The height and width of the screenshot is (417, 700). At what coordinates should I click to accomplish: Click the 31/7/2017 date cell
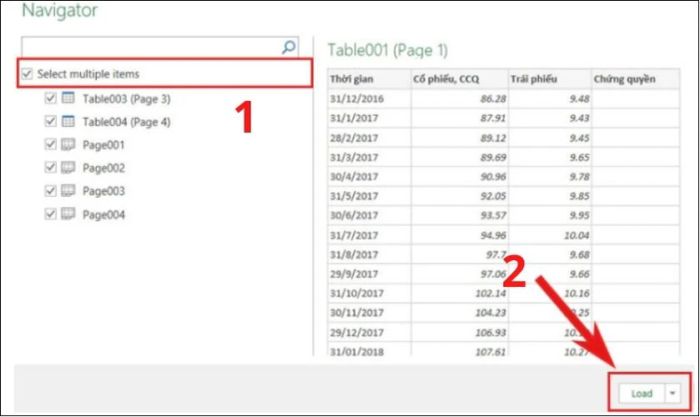(x=369, y=235)
